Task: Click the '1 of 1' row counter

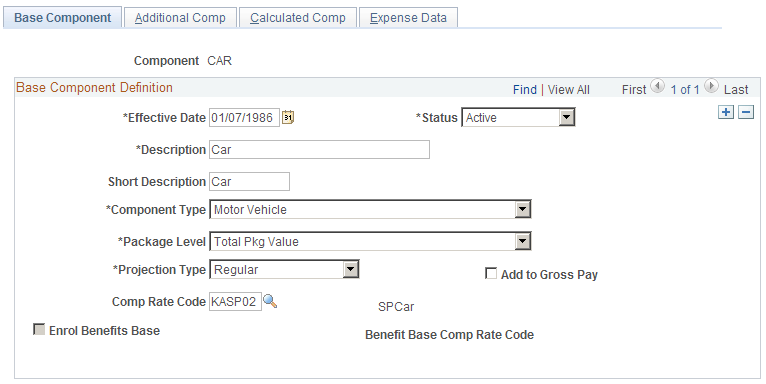Action: coord(685,90)
